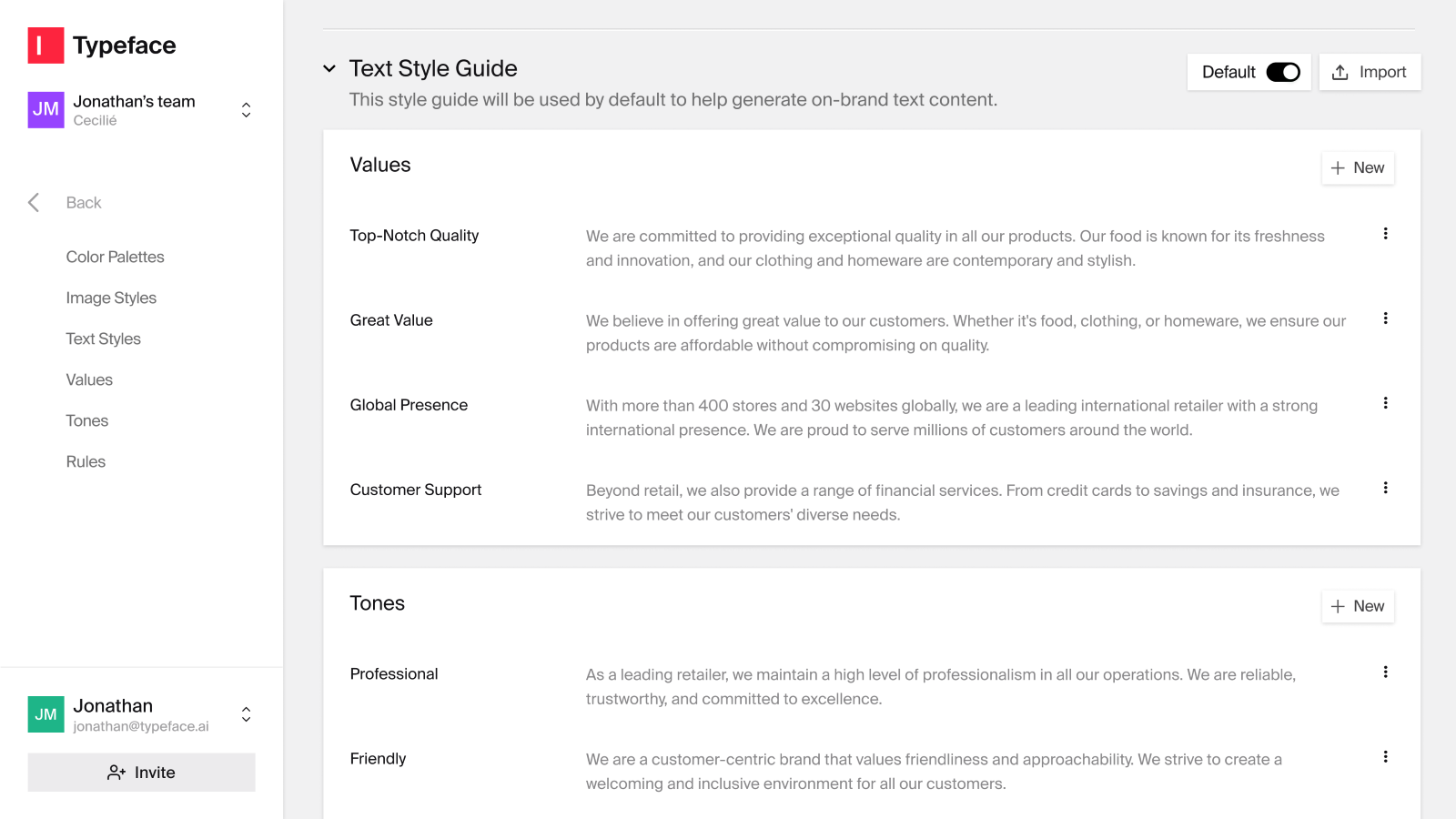Viewport: 1456px width, 819px height.
Task: Select Color Palettes in the sidebar
Action: coord(115,257)
